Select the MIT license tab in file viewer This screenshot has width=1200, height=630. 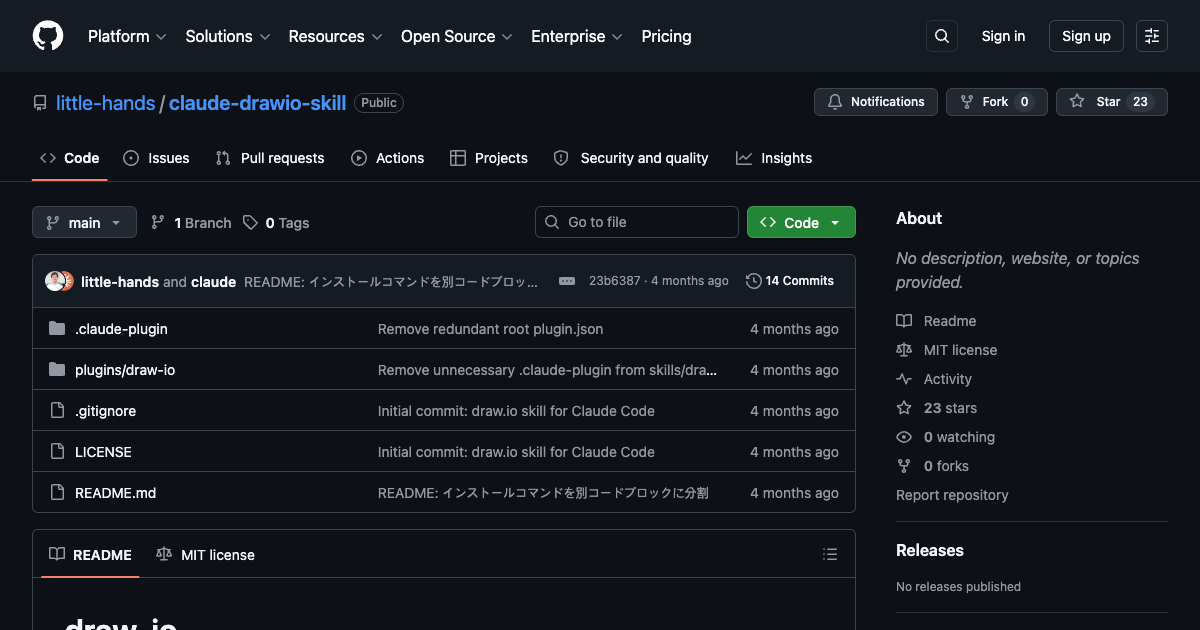point(205,554)
